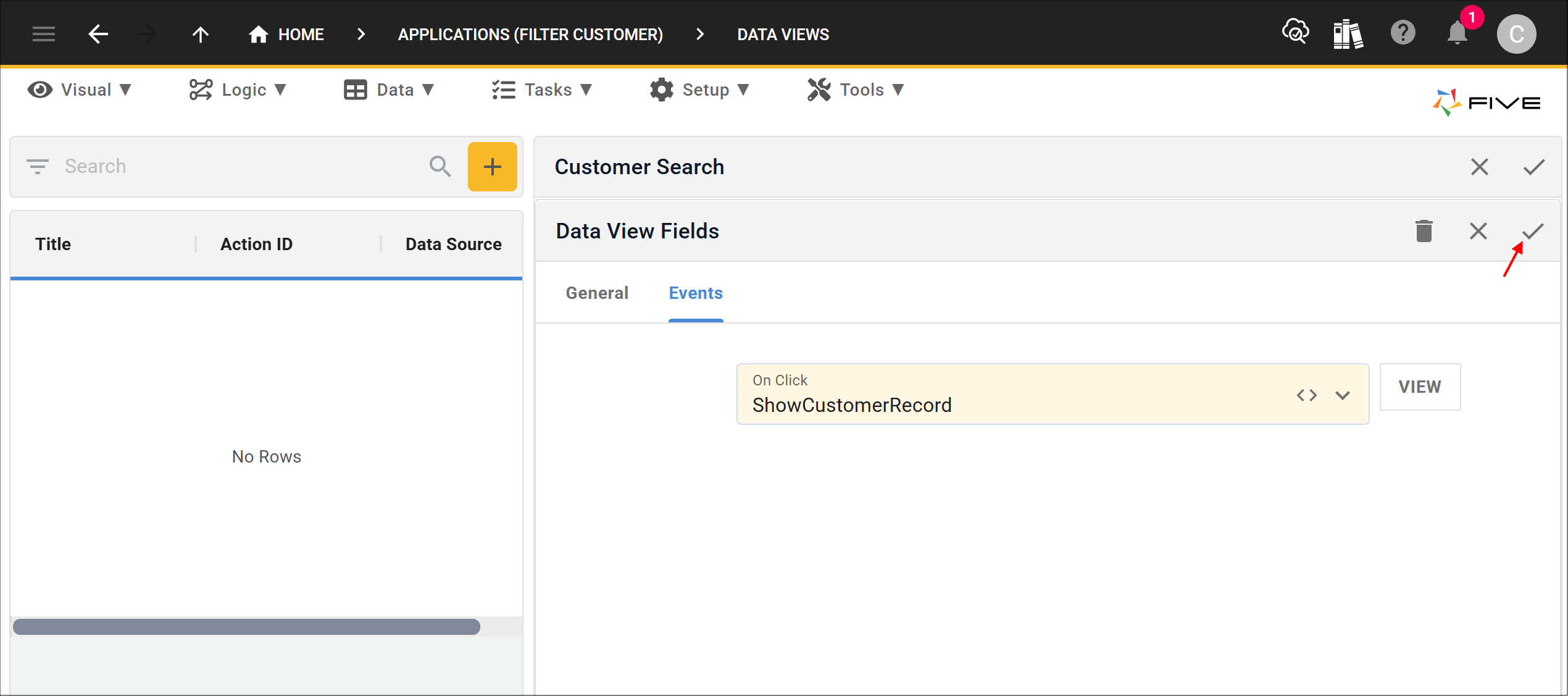Click the up arrow navigation icon

coord(201,34)
